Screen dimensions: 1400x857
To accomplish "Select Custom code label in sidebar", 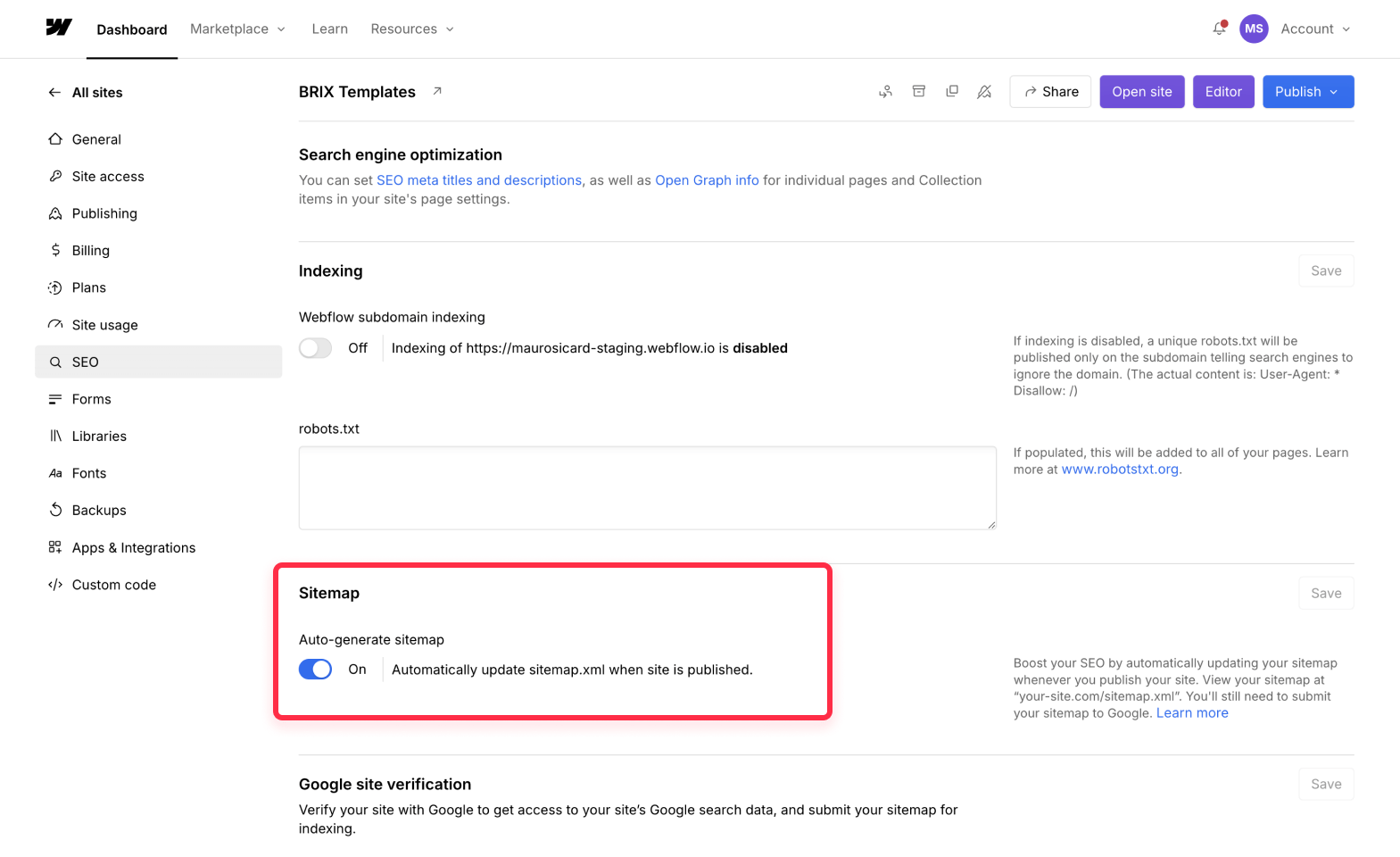I will (114, 585).
